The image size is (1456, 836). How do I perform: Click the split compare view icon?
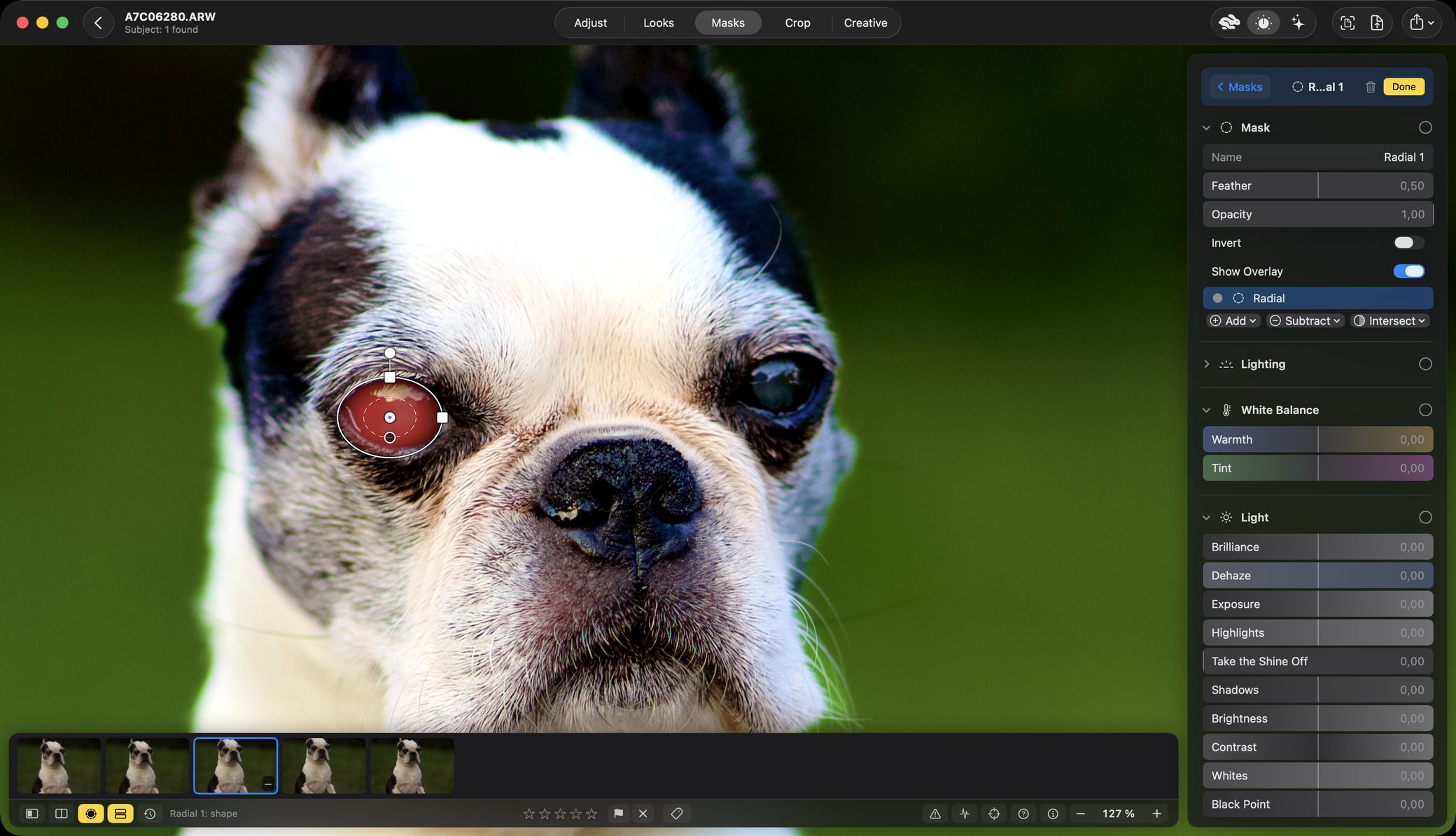(62, 814)
